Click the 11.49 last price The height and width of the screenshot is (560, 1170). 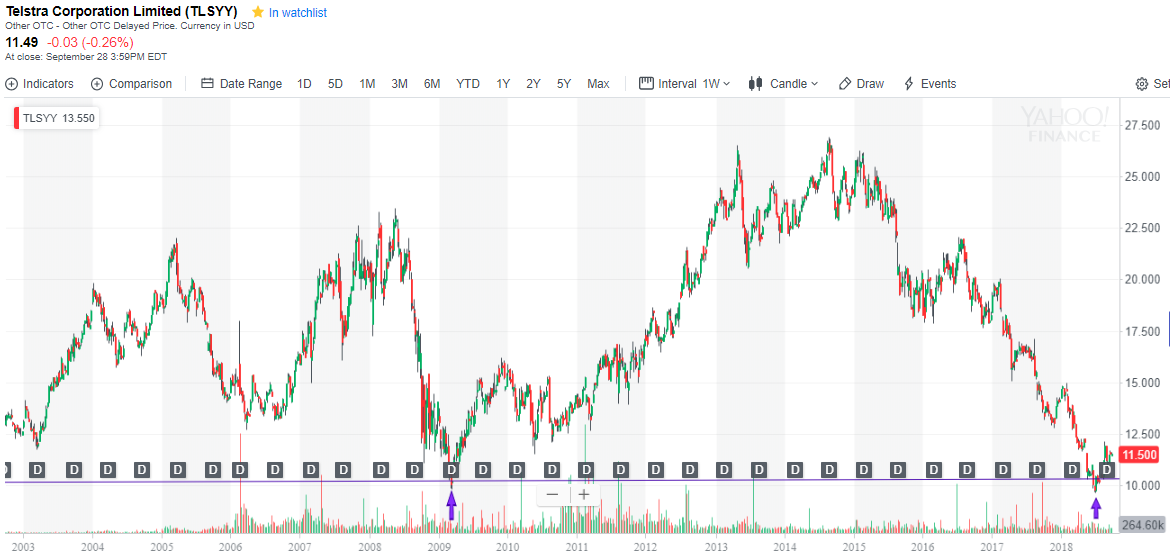click(20, 42)
